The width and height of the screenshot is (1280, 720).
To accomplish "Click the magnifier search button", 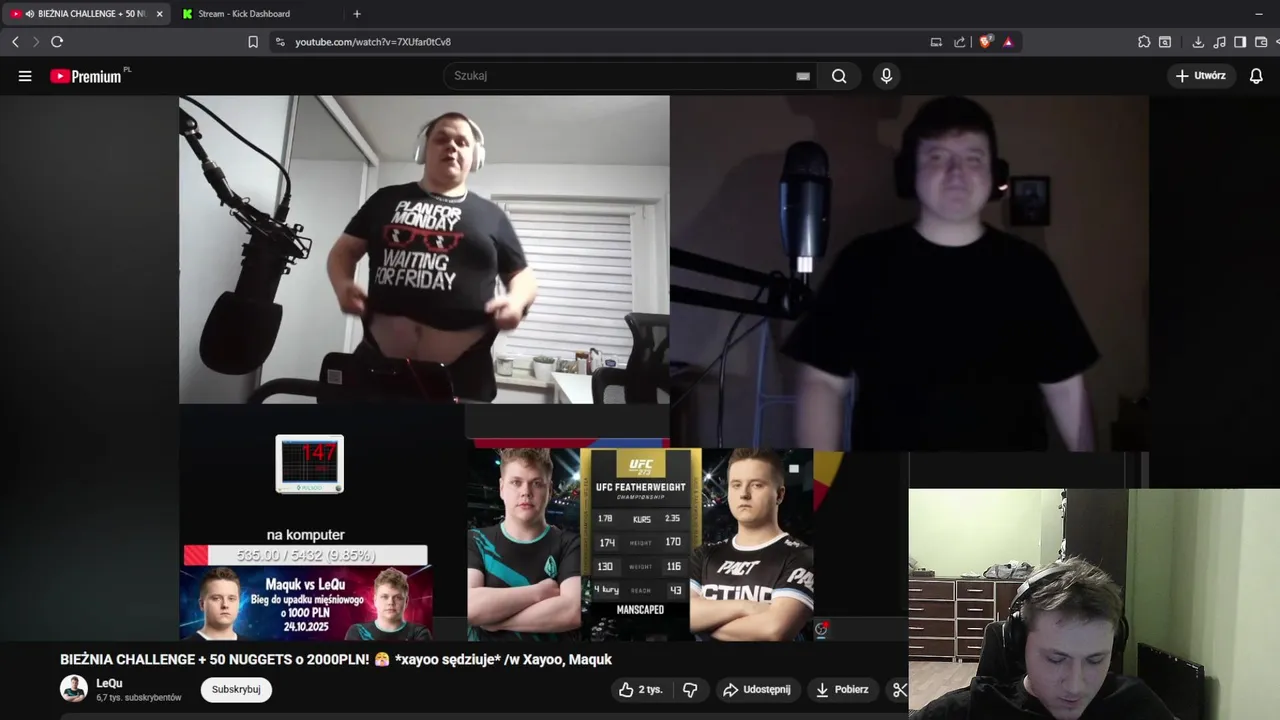I will (839, 76).
